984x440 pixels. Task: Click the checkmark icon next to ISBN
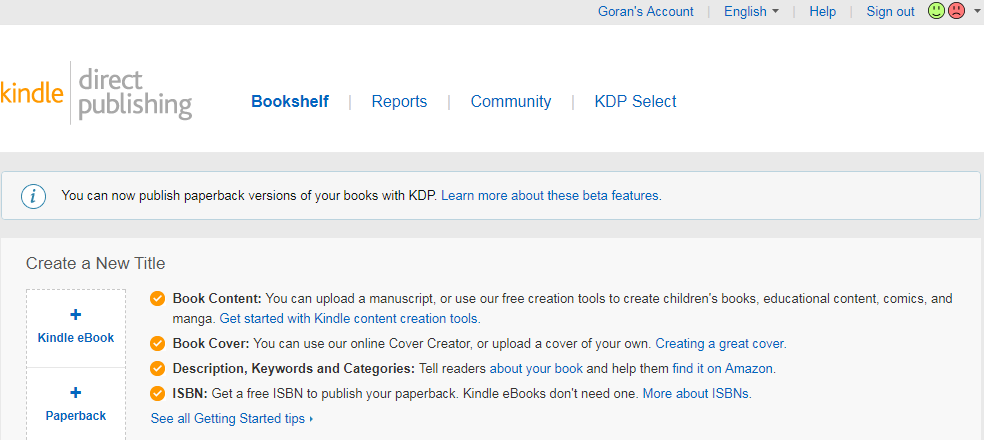click(158, 394)
